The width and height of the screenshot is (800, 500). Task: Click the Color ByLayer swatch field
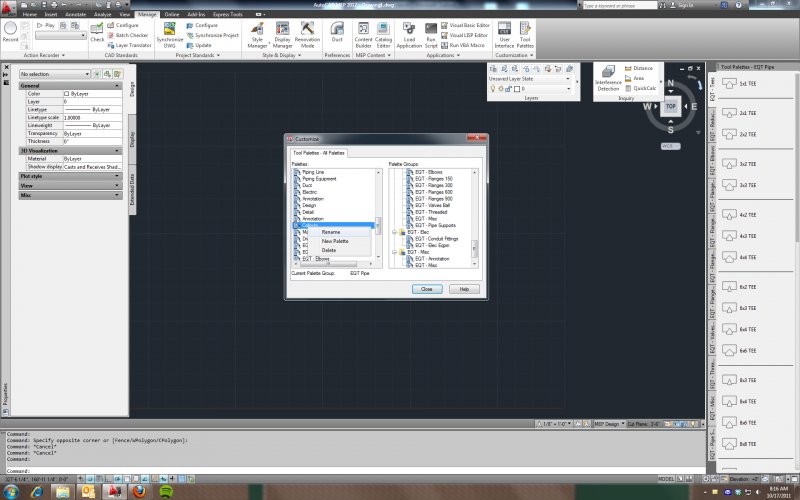pyautogui.click(x=92, y=94)
